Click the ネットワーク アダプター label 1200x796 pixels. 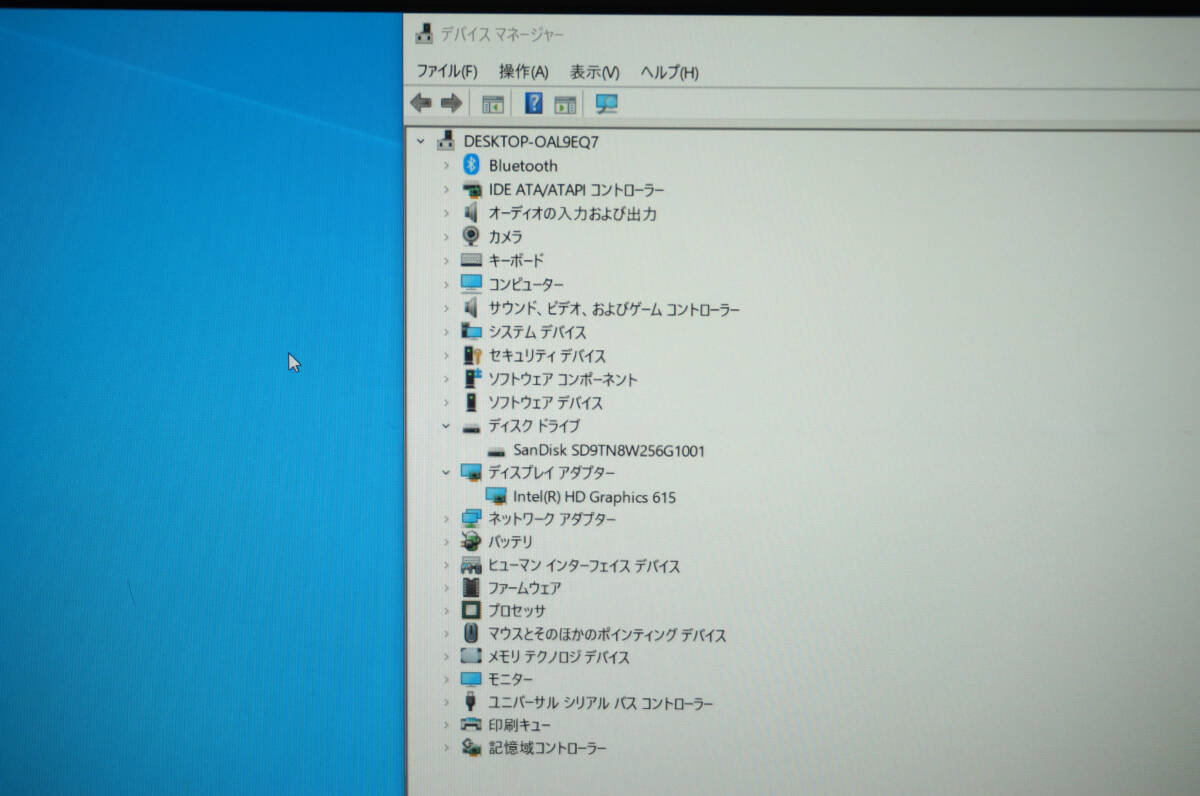click(x=552, y=519)
